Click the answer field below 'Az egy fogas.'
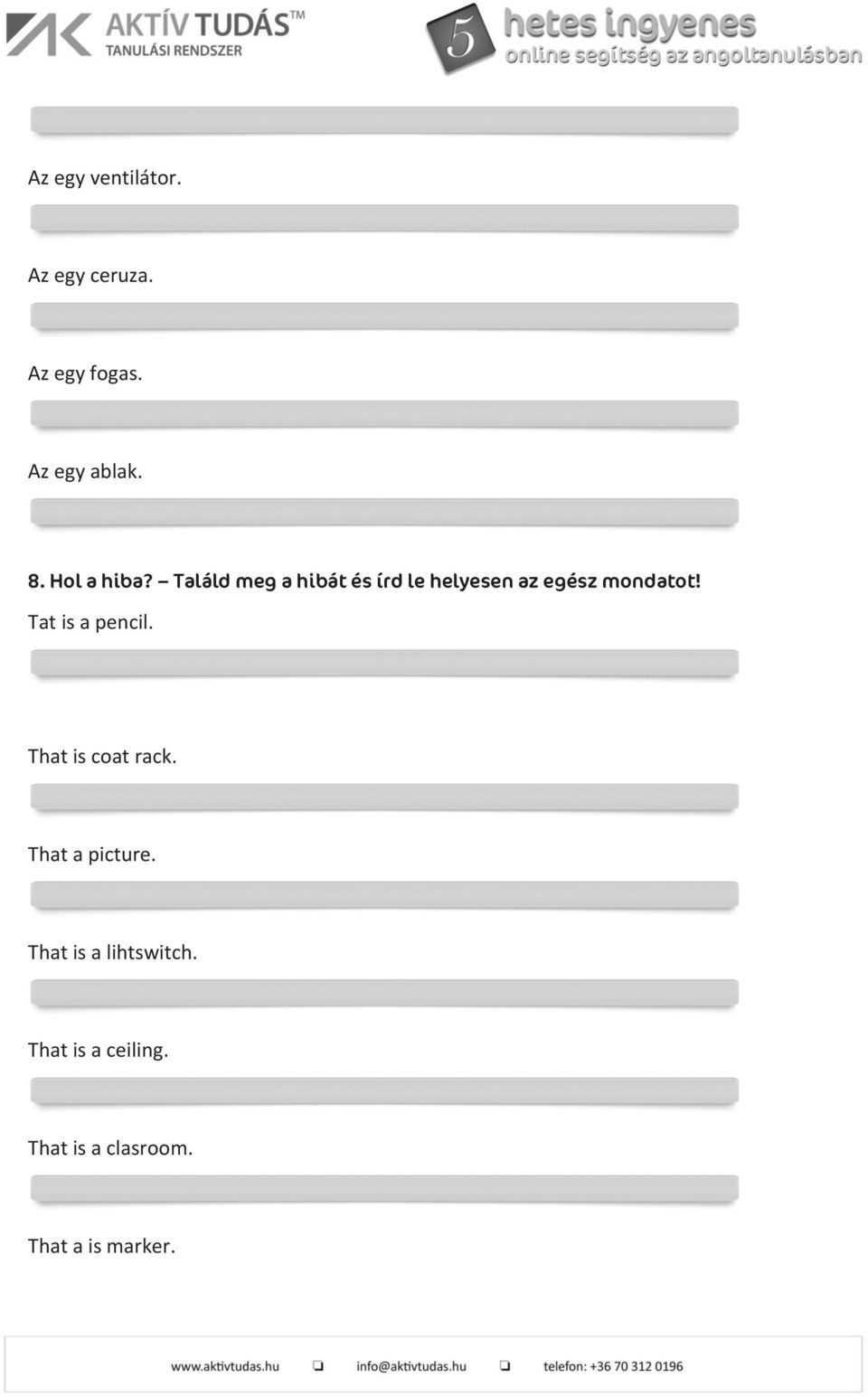This screenshot has width=868, height=1397. [384, 414]
